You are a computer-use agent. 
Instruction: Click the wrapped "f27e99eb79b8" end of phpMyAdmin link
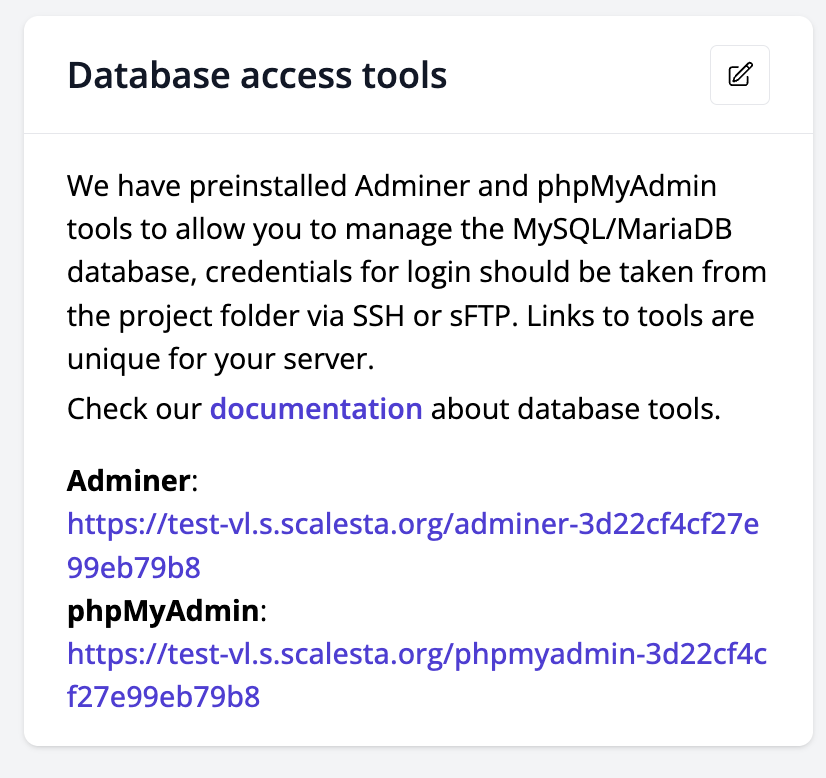[163, 696]
